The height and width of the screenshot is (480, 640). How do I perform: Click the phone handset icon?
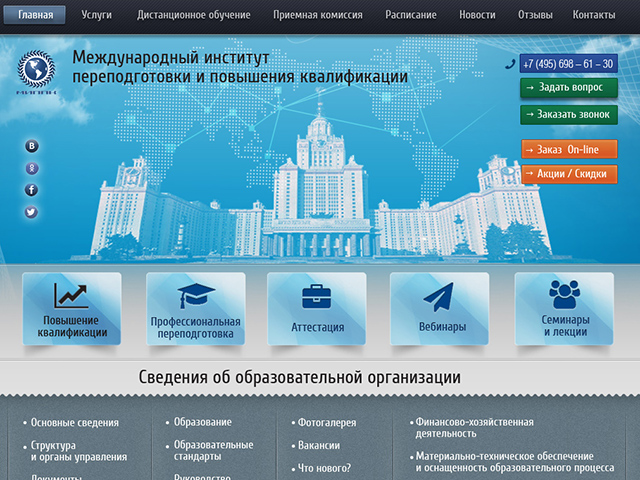click(510, 64)
